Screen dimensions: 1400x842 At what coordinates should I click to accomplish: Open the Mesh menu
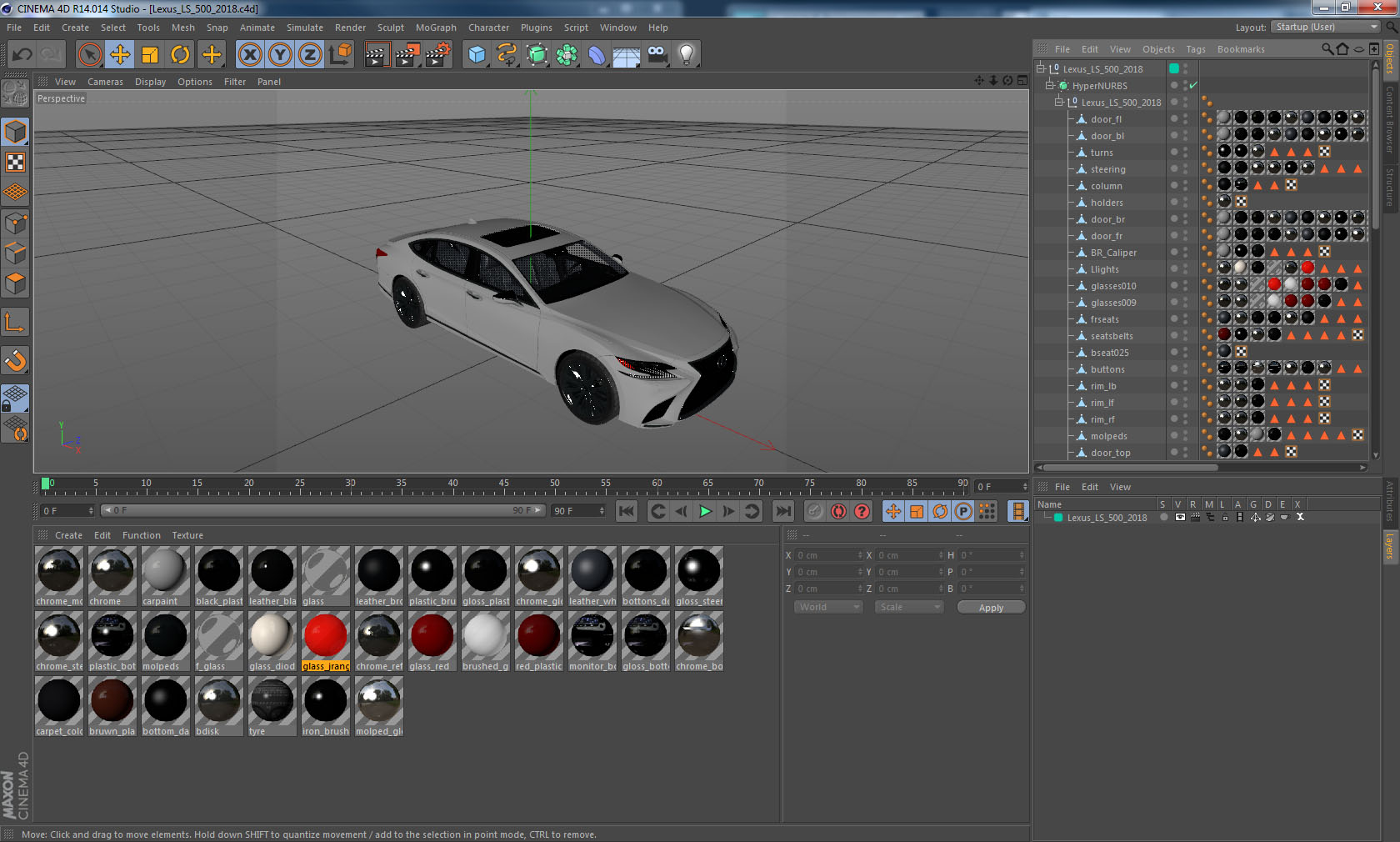point(182,28)
